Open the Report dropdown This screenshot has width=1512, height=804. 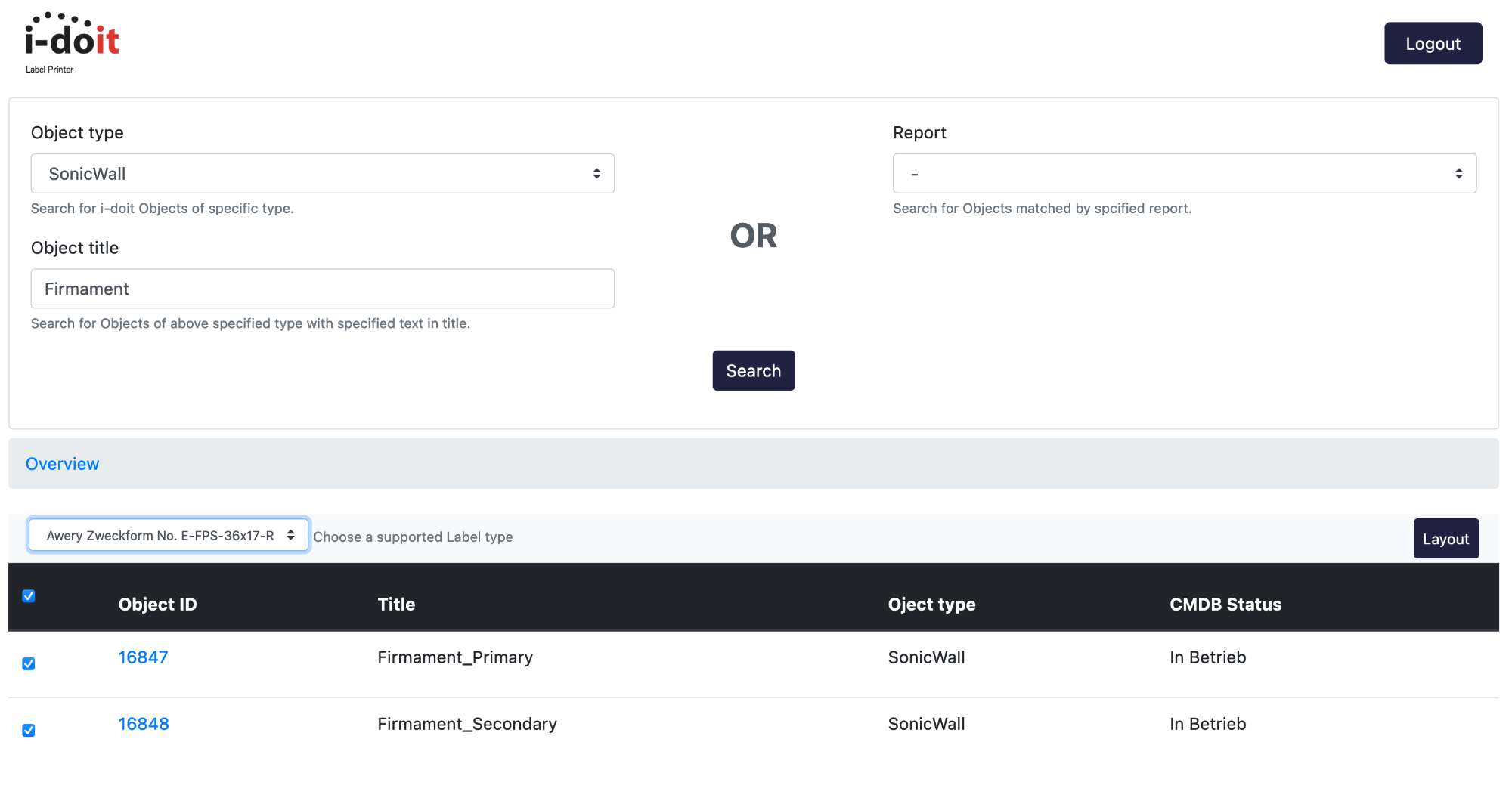[x=1185, y=174]
